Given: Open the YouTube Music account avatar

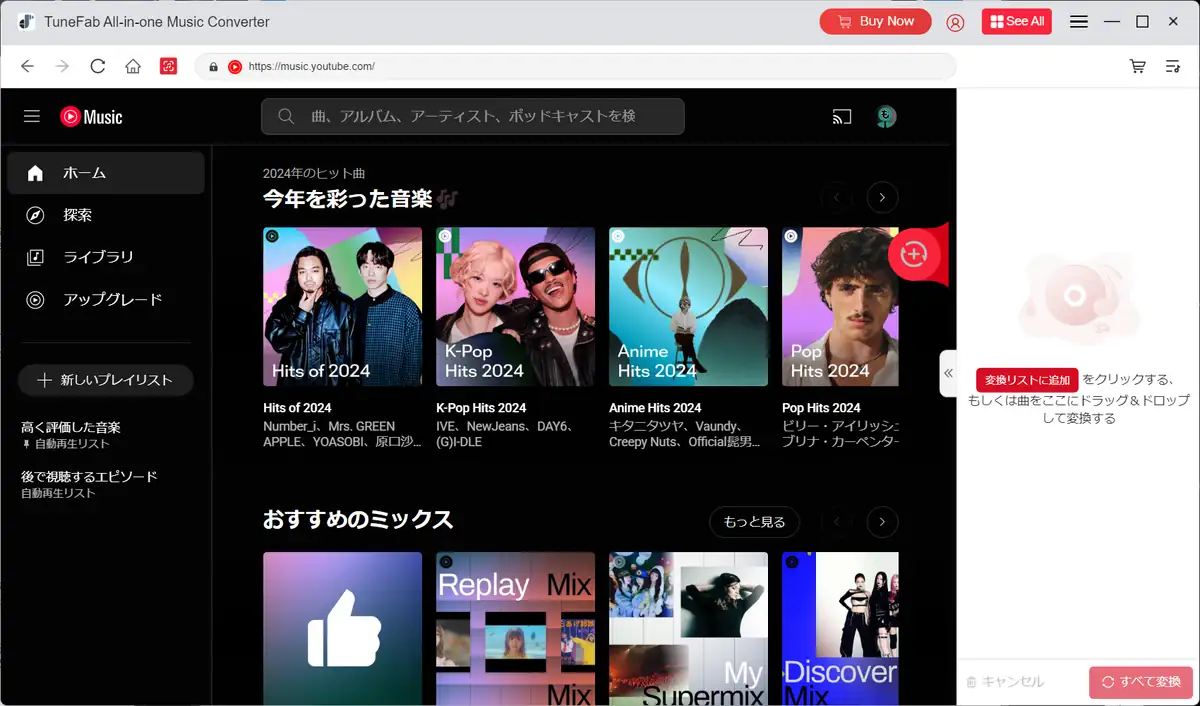Looking at the screenshot, I should (x=886, y=116).
